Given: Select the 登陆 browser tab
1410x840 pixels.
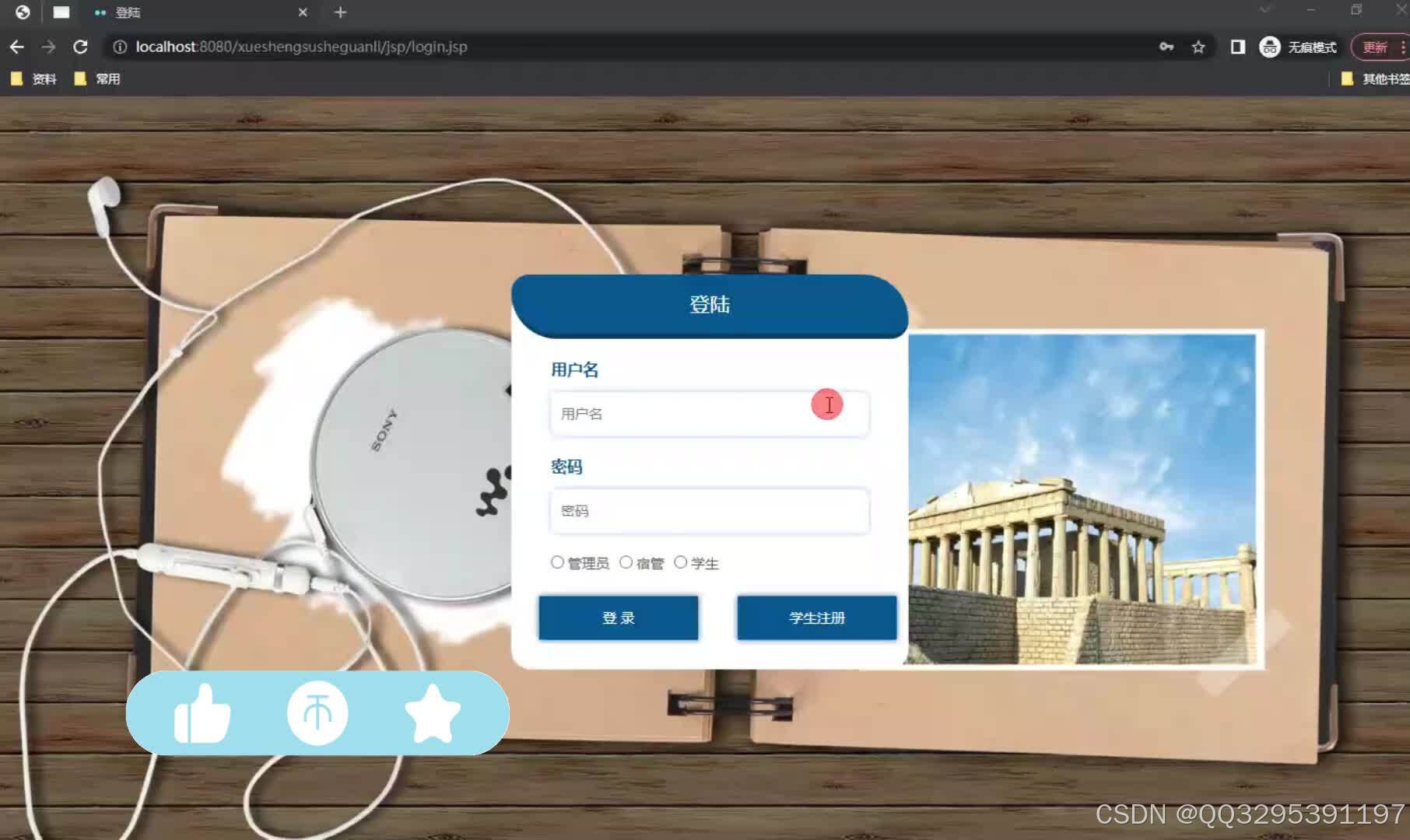Looking at the screenshot, I should tap(198, 12).
